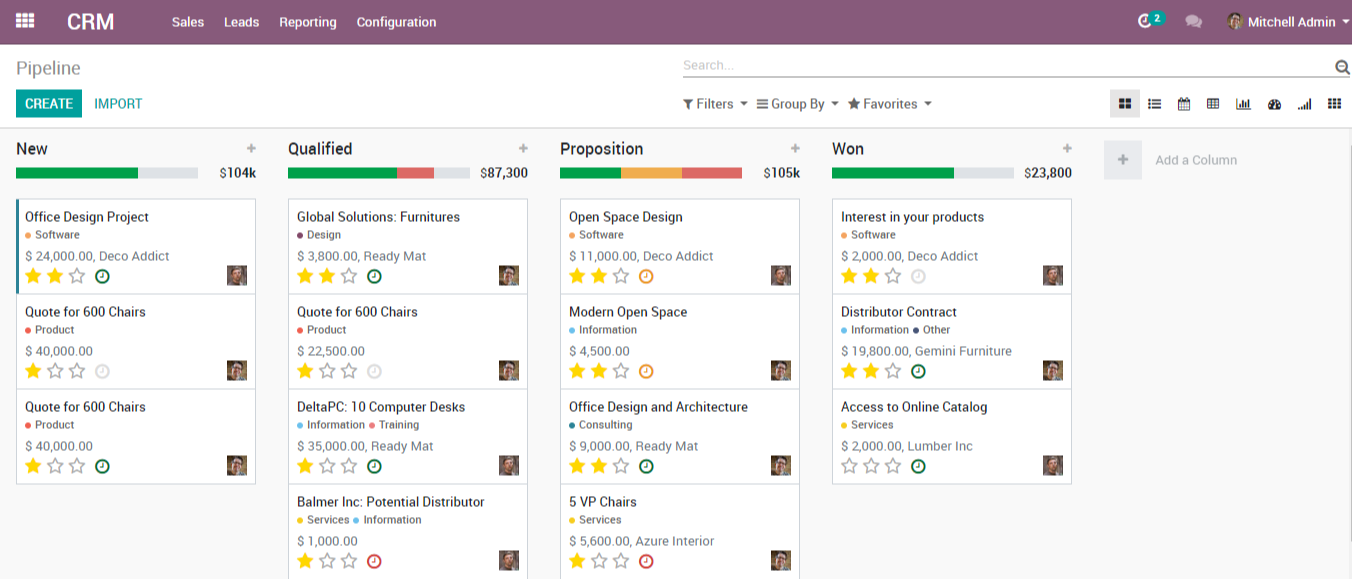Click activity clock on Open Space Design card
The width and height of the screenshot is (1352, 579).
(x=646, y=276)
